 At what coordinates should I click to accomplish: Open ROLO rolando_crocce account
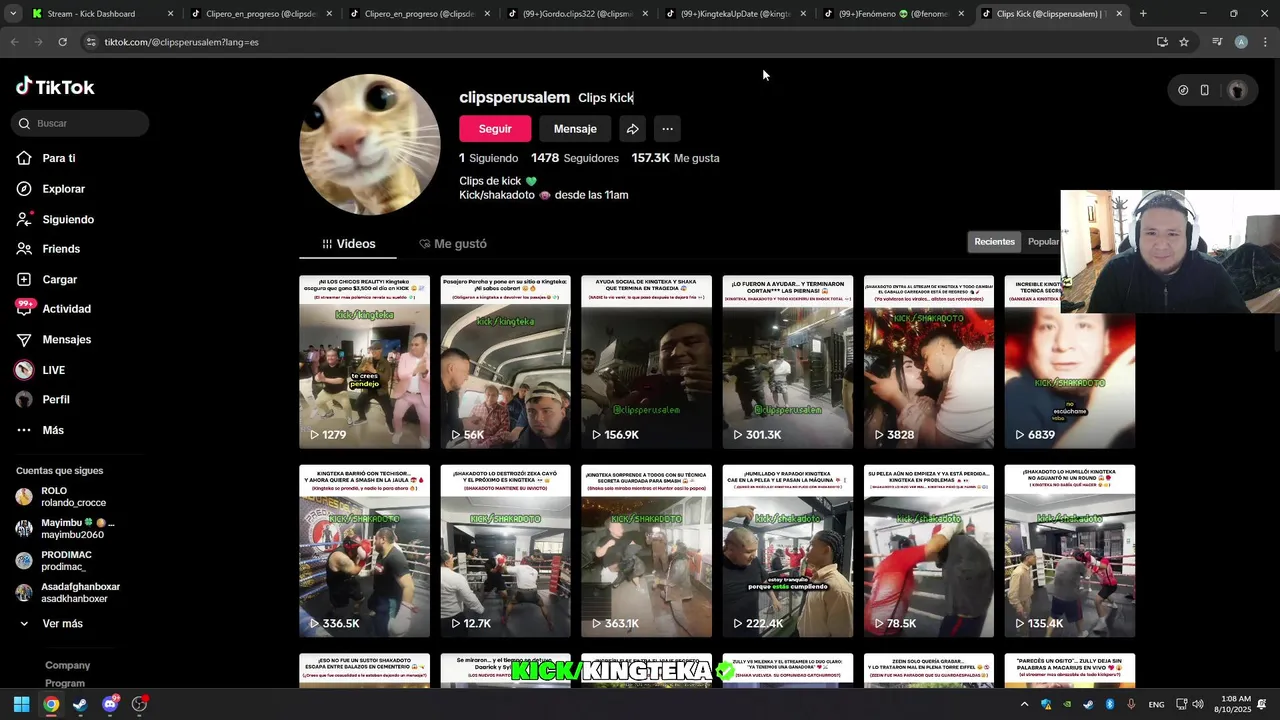coord(62,497)
